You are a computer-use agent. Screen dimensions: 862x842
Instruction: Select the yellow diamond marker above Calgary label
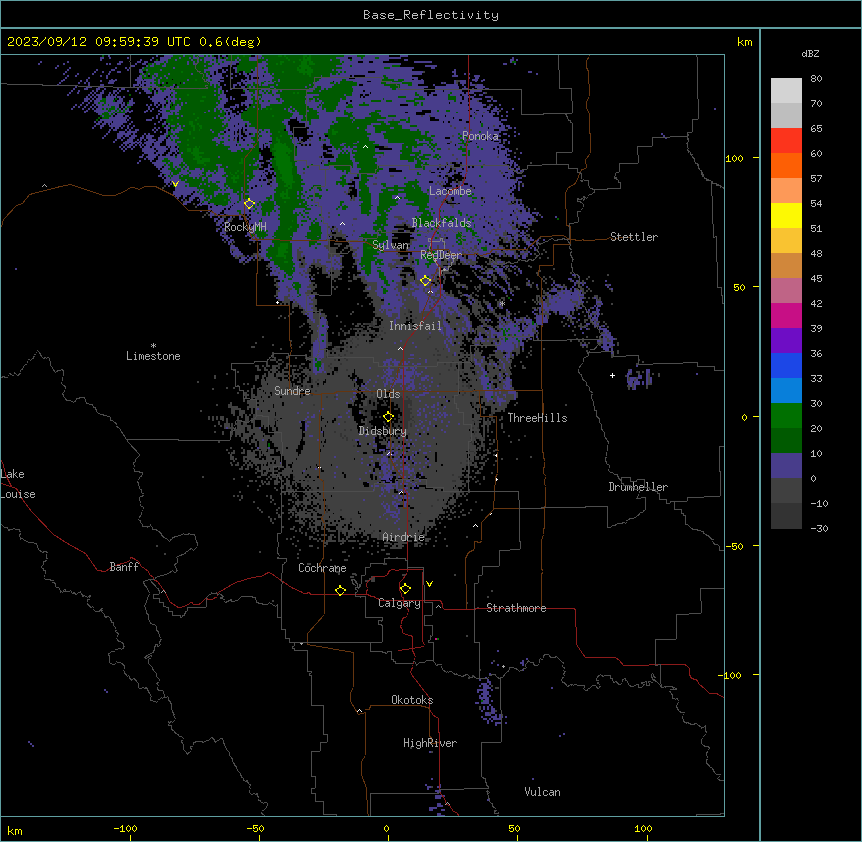405,589
